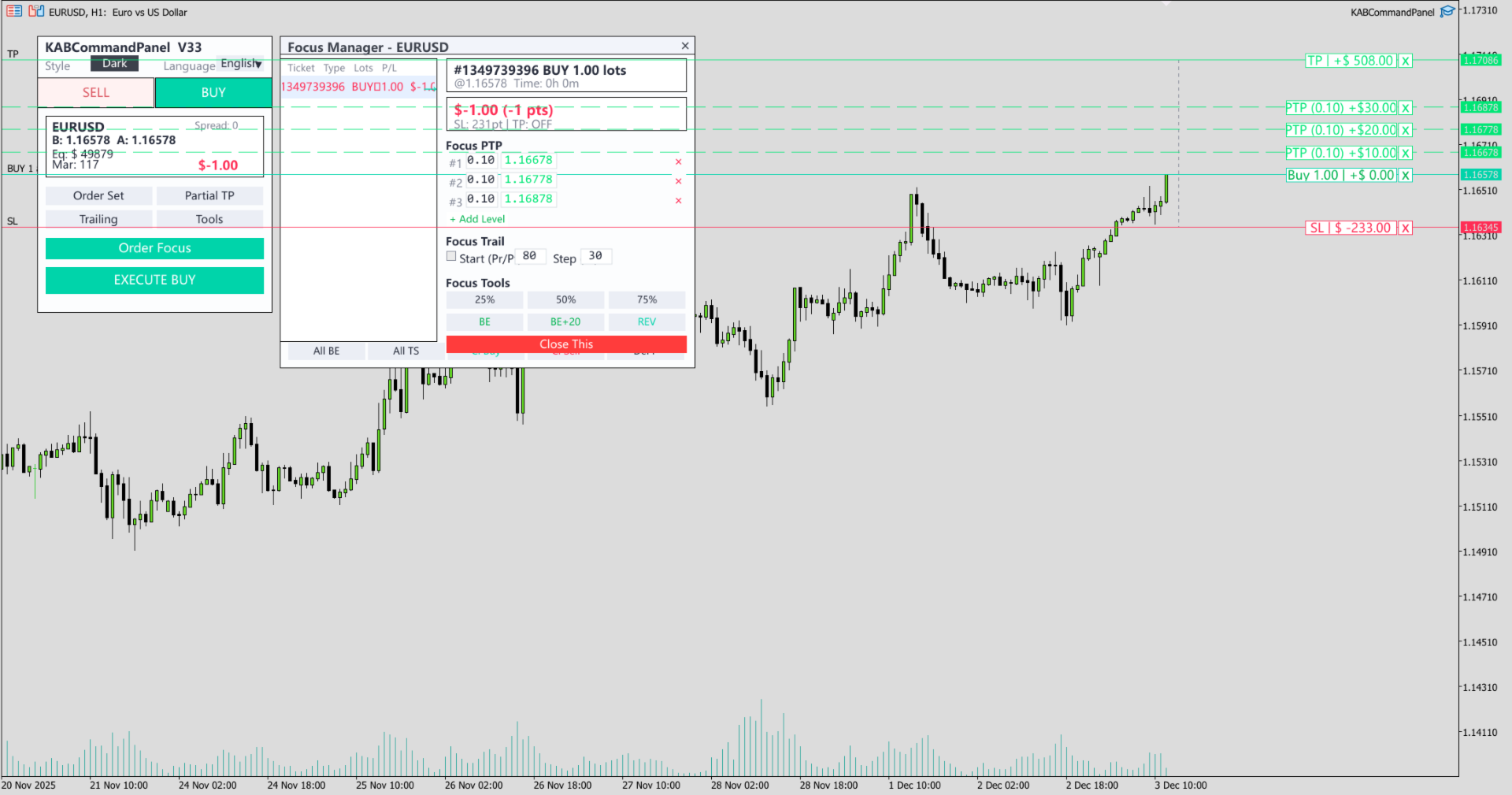Select the TP | +$ 508.00 line label
Screen dimensions: 1512x795
click(1351, 61)
